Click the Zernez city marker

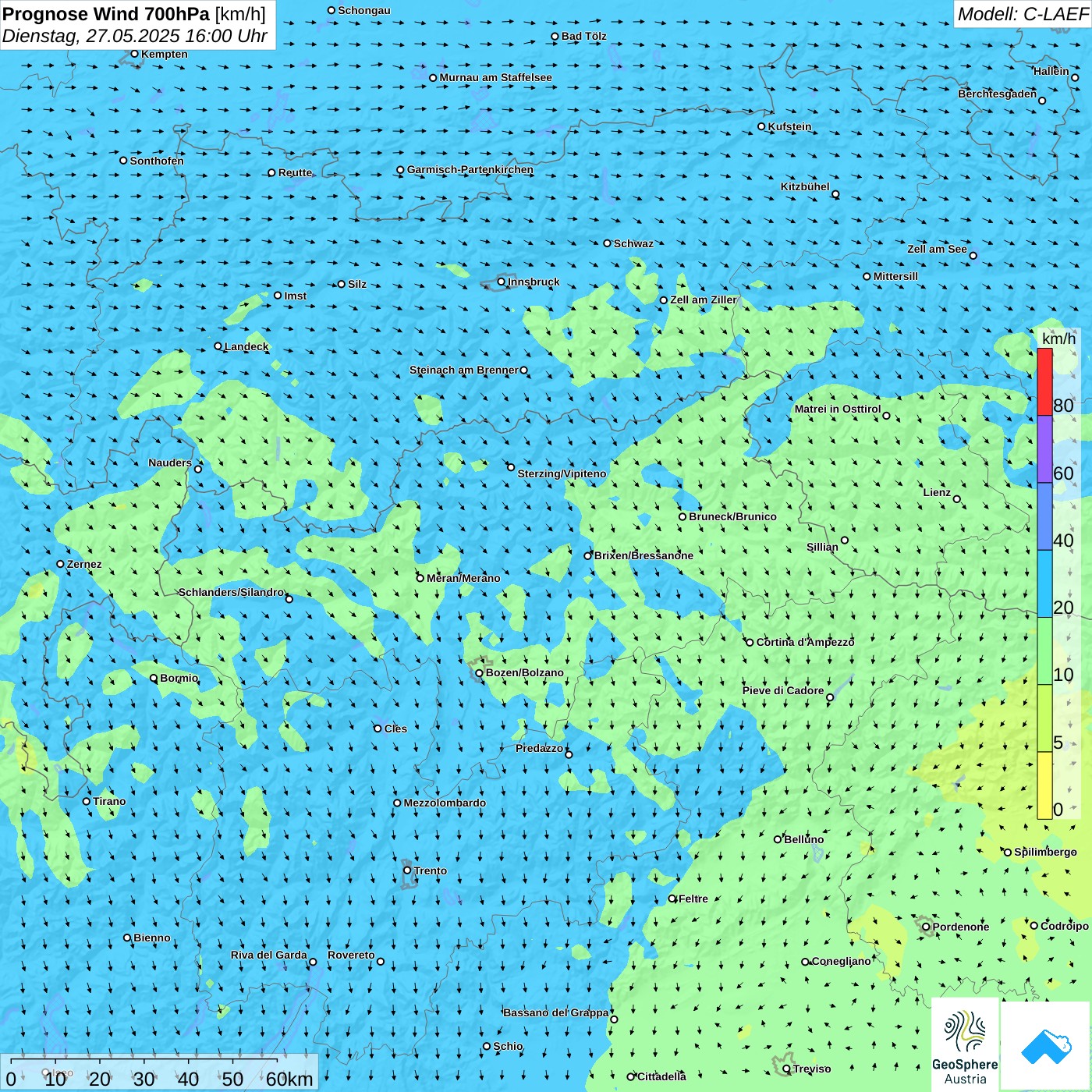click(61, 564)
